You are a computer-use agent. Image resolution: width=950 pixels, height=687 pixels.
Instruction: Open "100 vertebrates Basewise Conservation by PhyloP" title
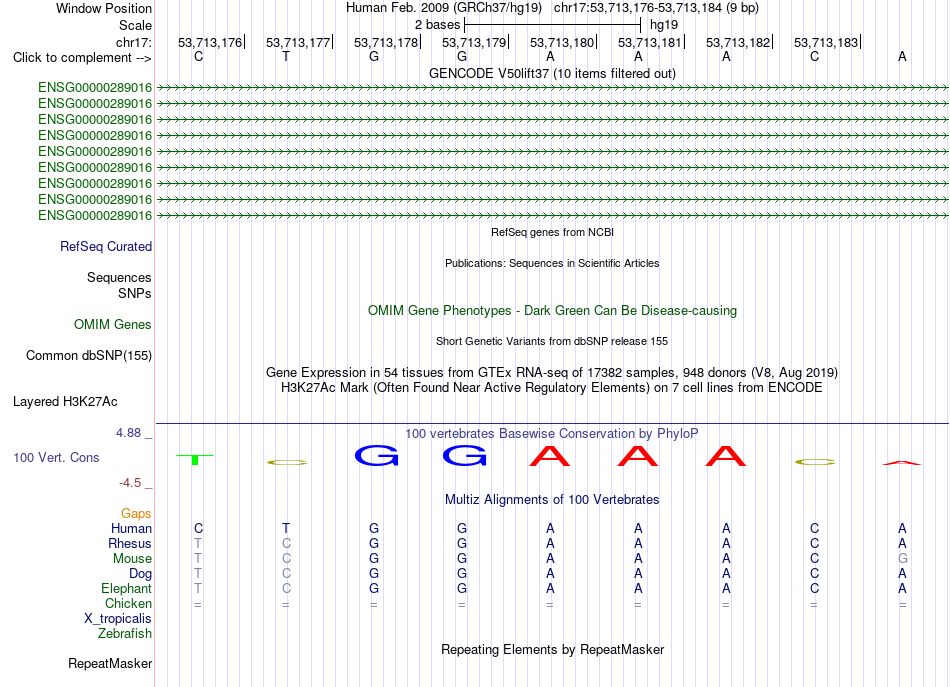click(x=552, y=433)
